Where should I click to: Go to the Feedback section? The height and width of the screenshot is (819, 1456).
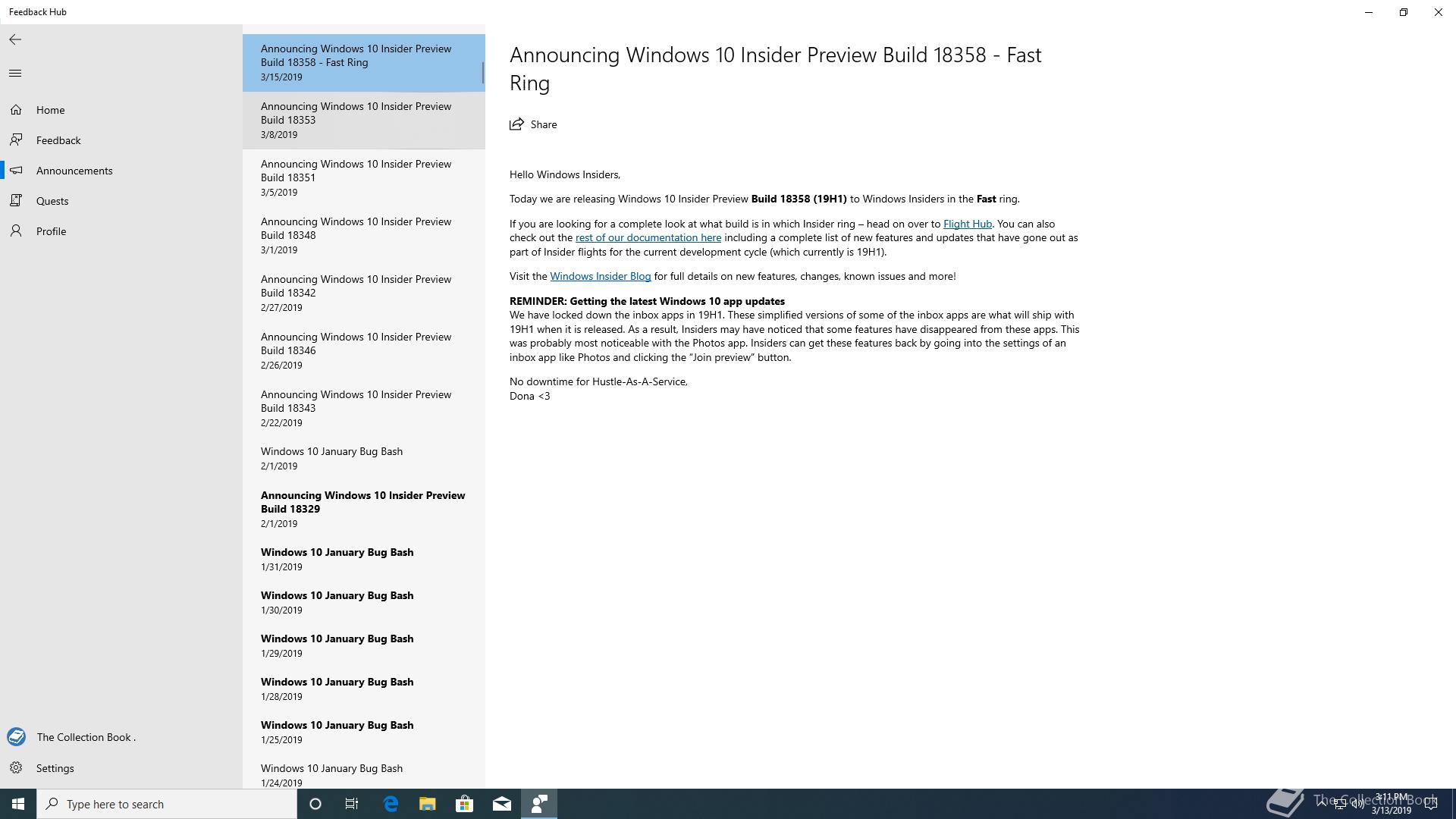click(121, 140)
